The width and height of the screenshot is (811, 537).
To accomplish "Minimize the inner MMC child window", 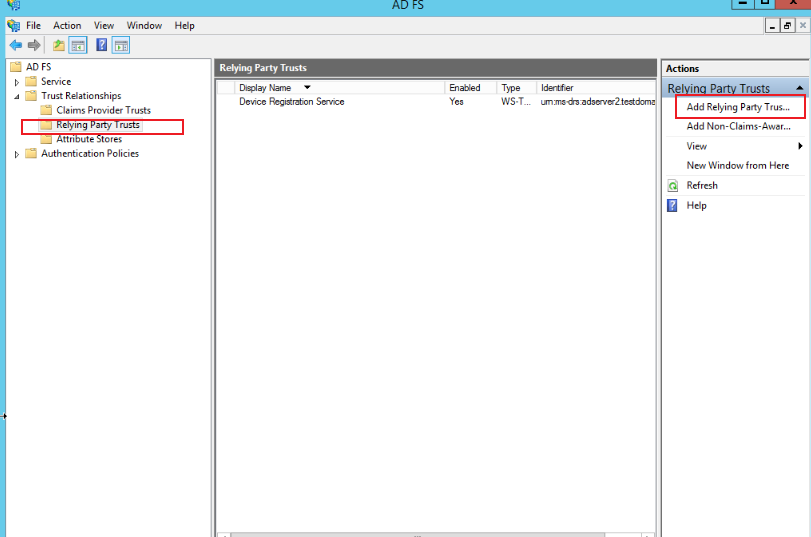I will point(772,25).
